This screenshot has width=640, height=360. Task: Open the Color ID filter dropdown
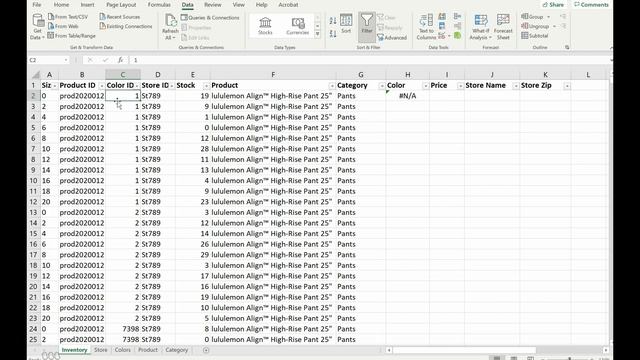coord(137,86)
